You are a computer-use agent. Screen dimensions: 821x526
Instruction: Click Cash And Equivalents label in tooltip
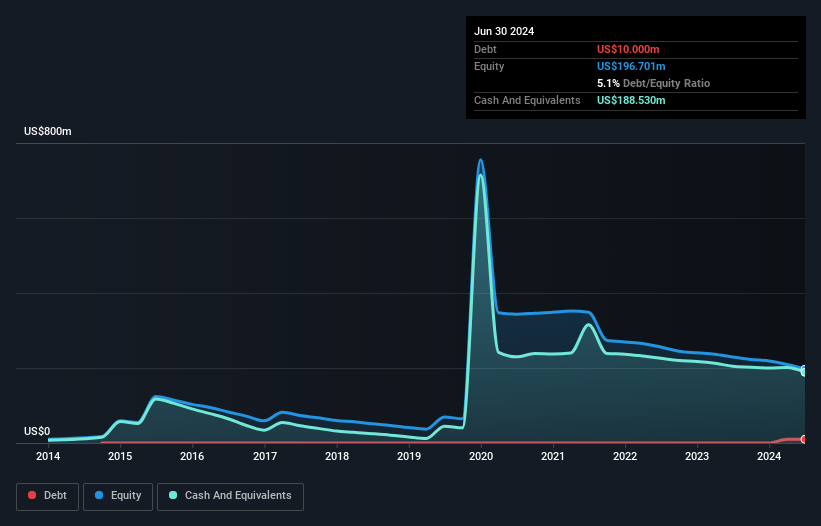point(527,100)
